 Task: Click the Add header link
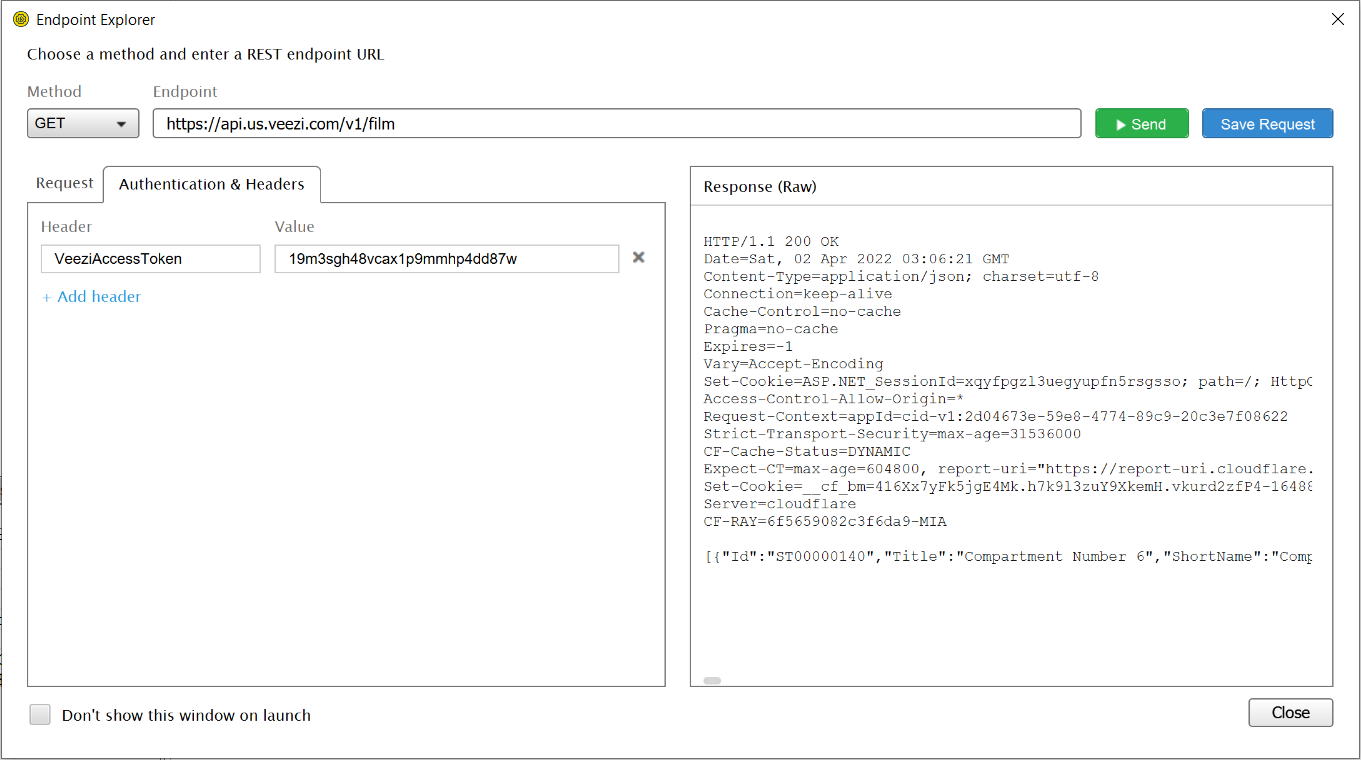(92, 297)
